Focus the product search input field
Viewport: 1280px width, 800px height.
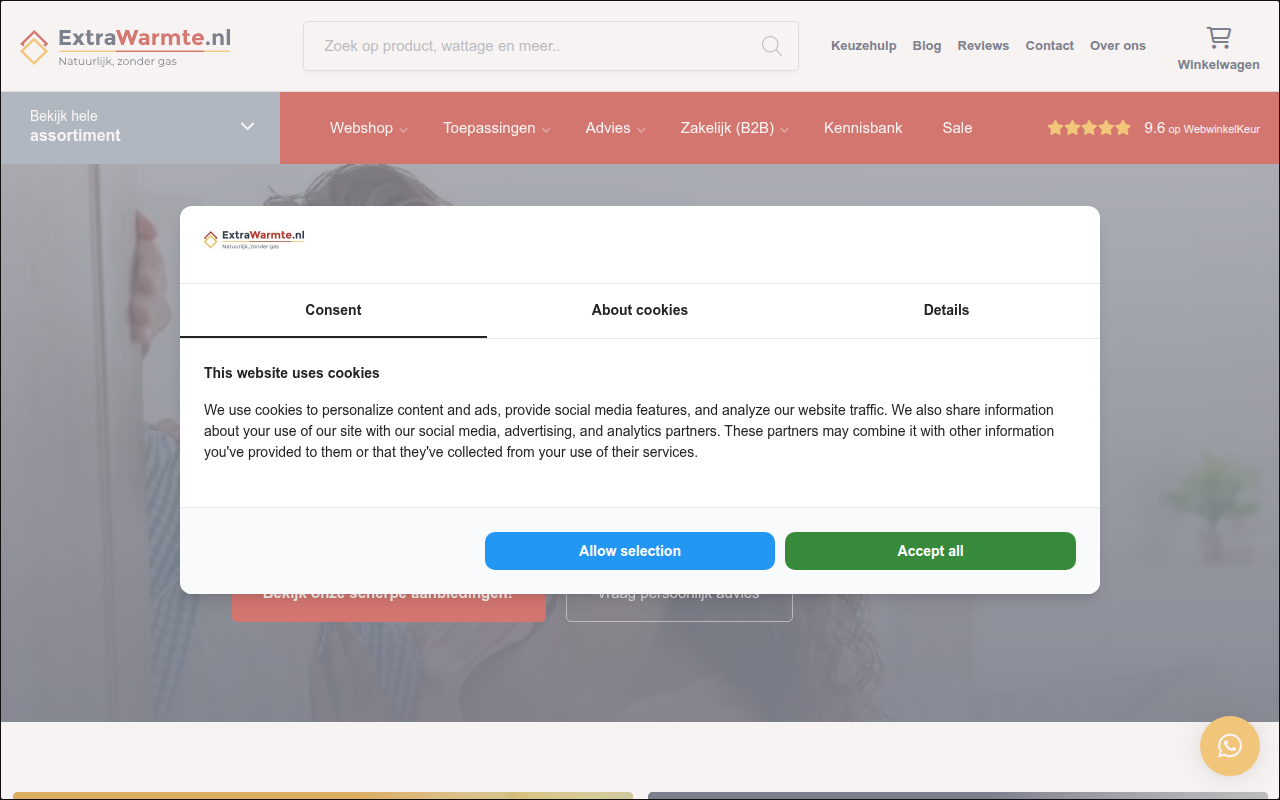pos(551,46)
